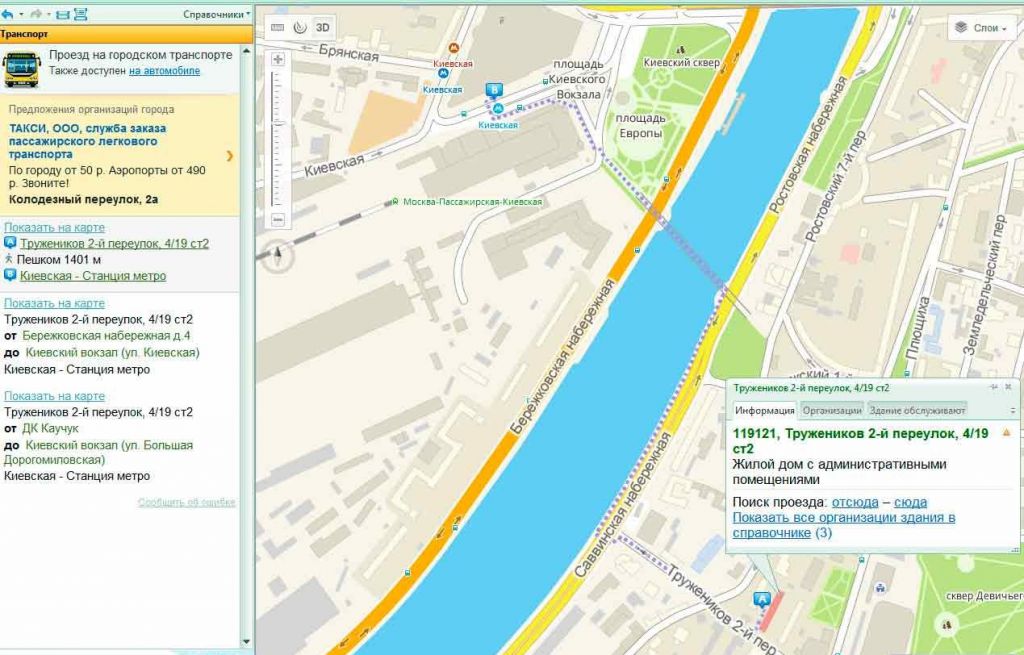Click the Транспорт panel header
1024x655 pixels.
[x=126, y=34]
